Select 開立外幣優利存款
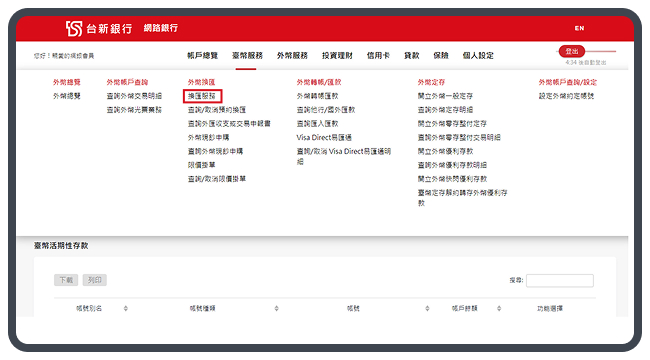The height and width of the screenshot is (360, 650). (445, 151)
